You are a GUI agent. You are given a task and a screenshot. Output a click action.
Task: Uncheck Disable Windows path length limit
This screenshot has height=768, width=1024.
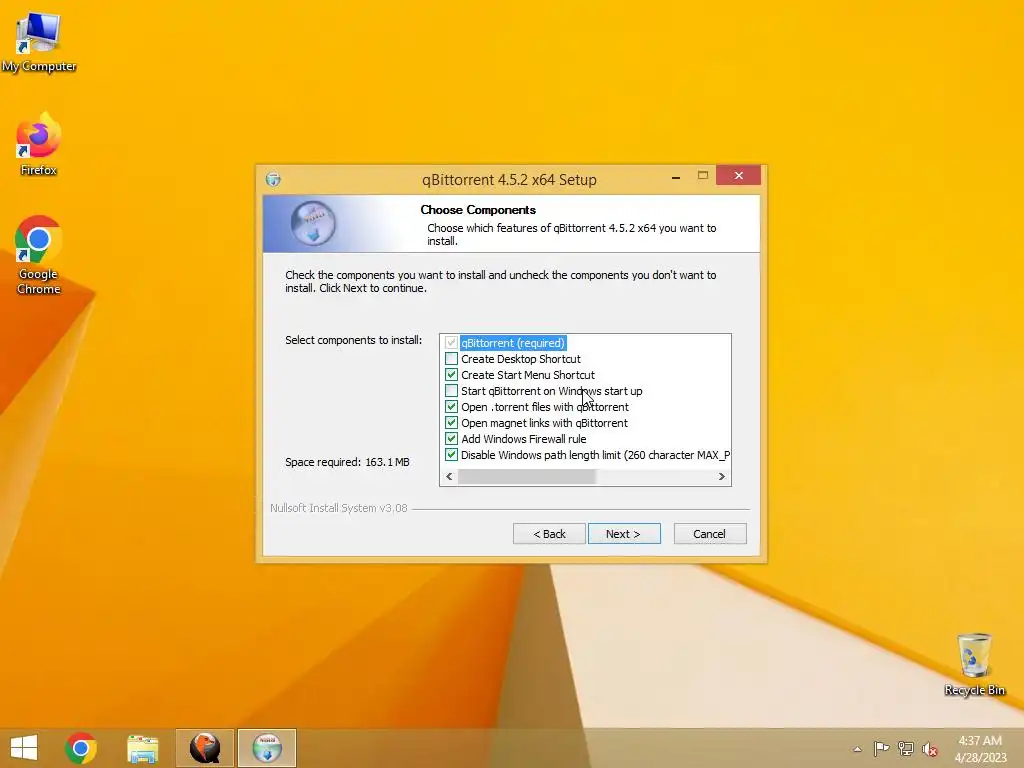pos(451,455)
